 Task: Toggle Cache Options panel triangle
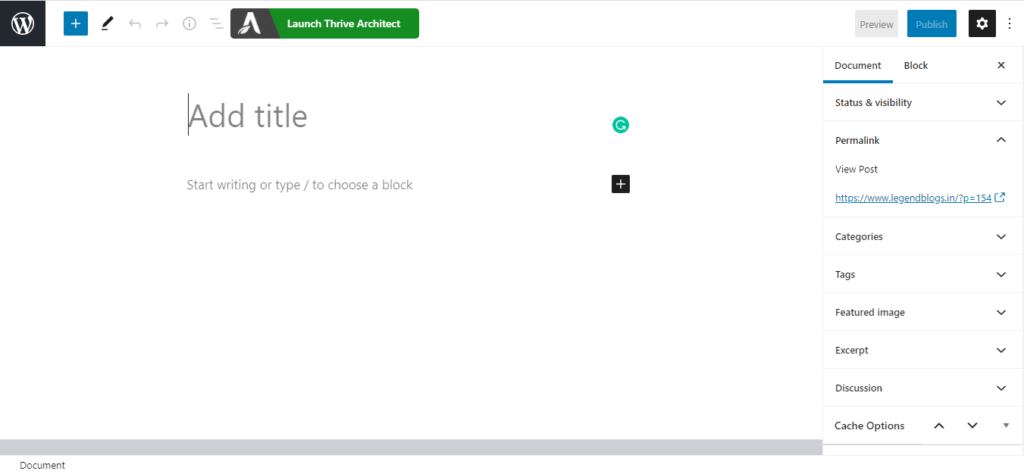click(1006, 426)
